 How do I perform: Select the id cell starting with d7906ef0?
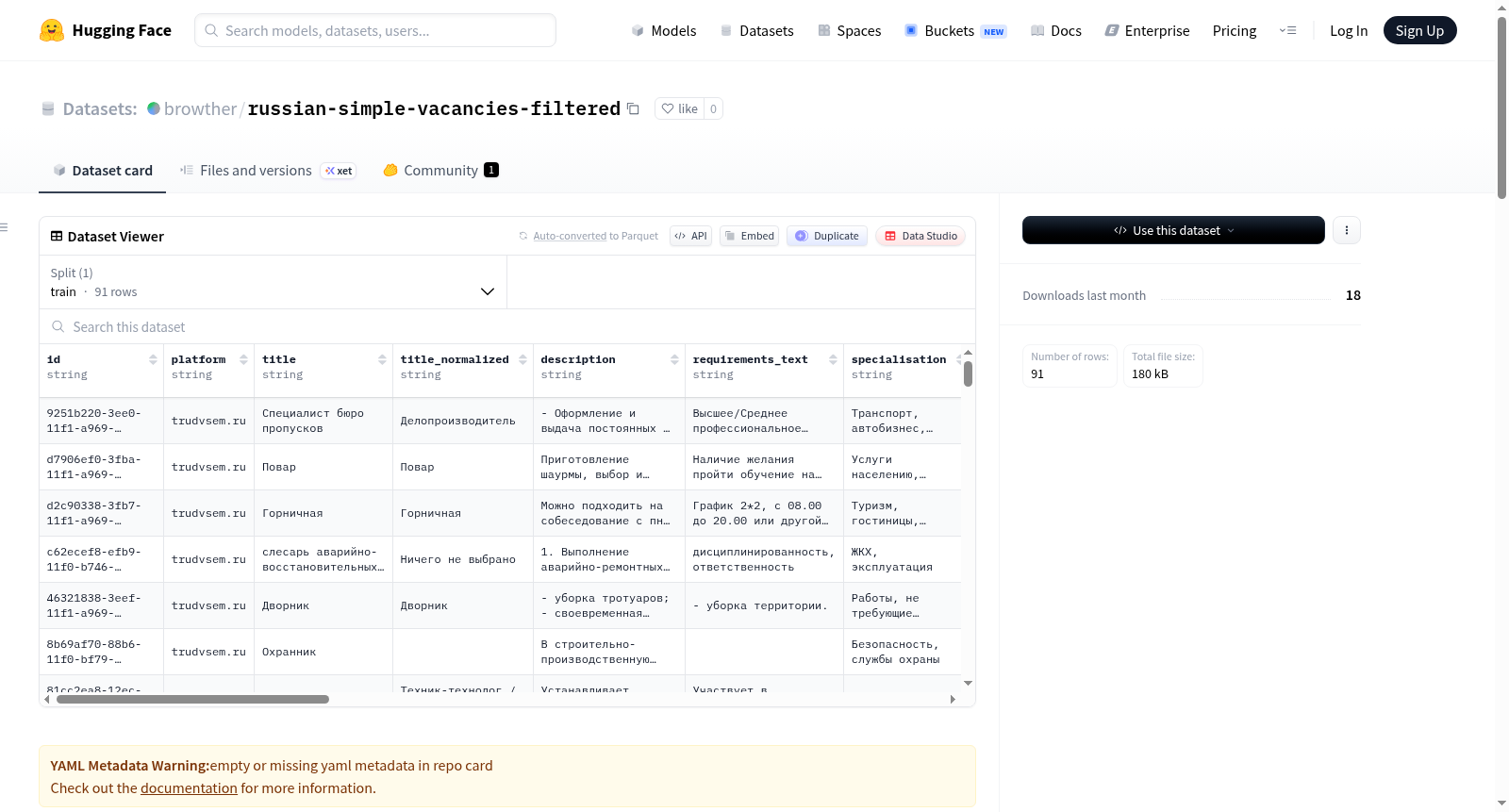pos(102,467)
